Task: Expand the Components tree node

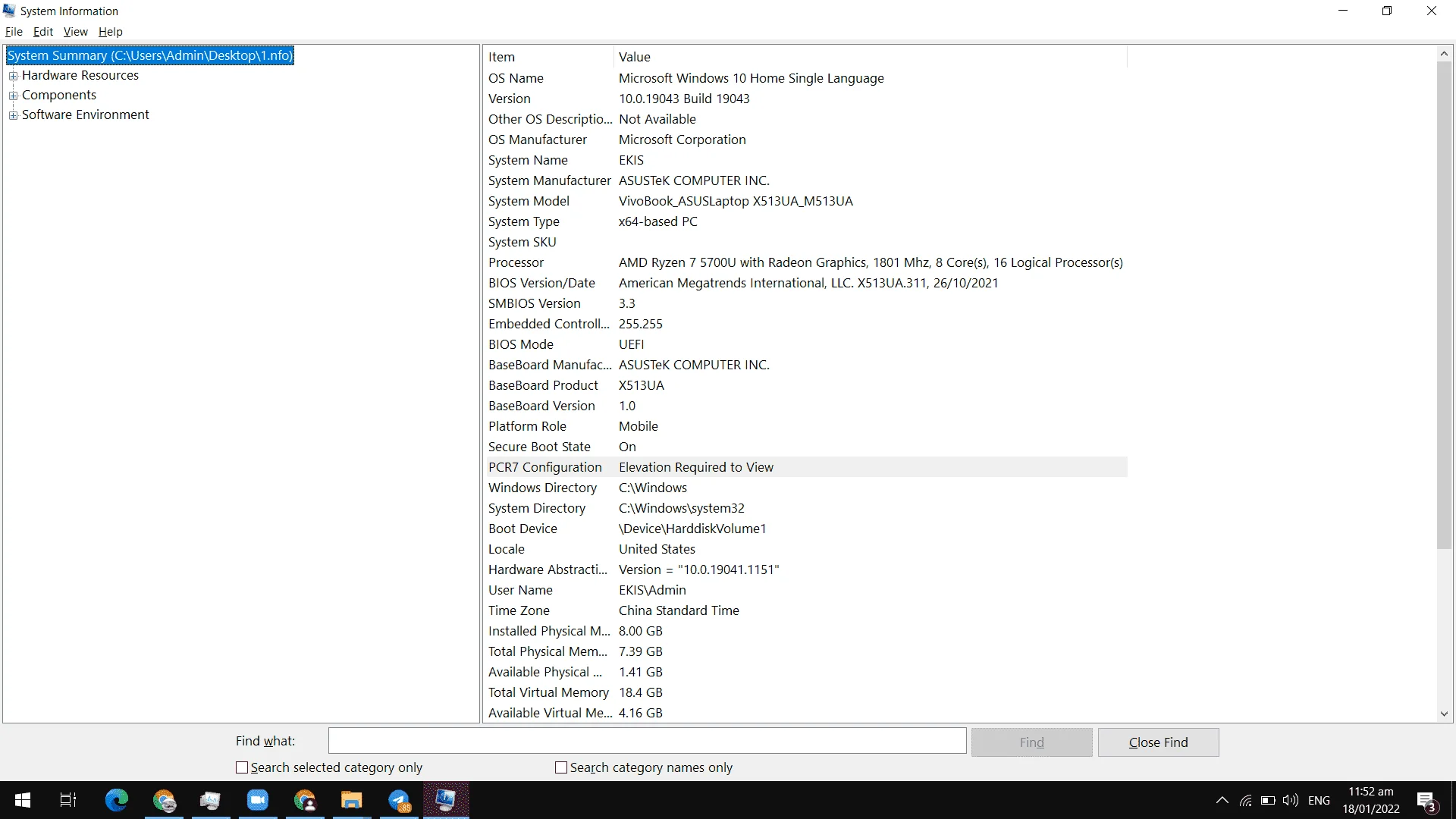Action: [x=13, y=96]
